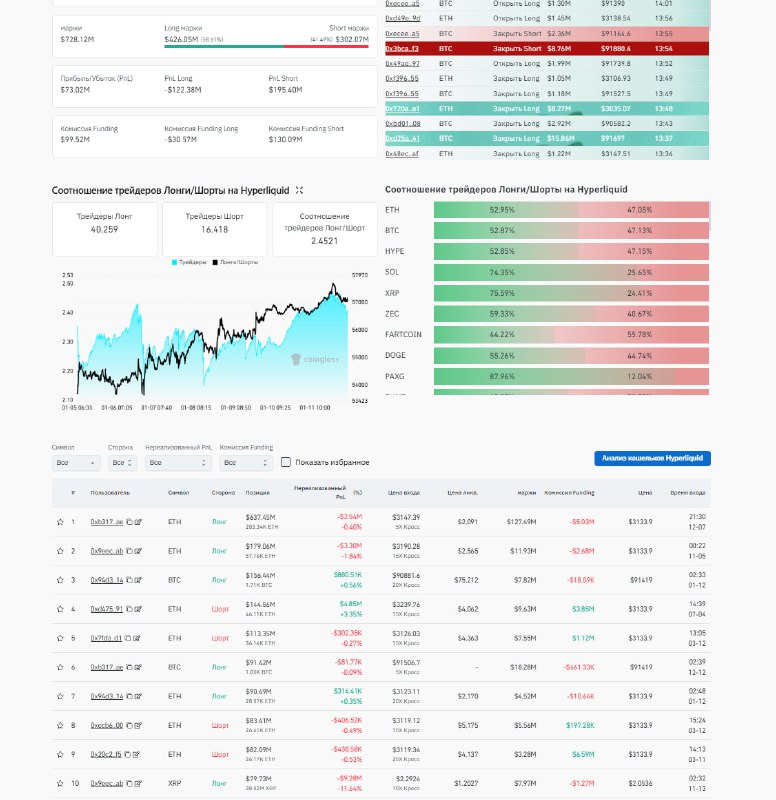This screenshot has height=800, width=776.
Task: Enable the "Показать избранное" checkbox
Action: pyautogui.click(x=286, y=462)
